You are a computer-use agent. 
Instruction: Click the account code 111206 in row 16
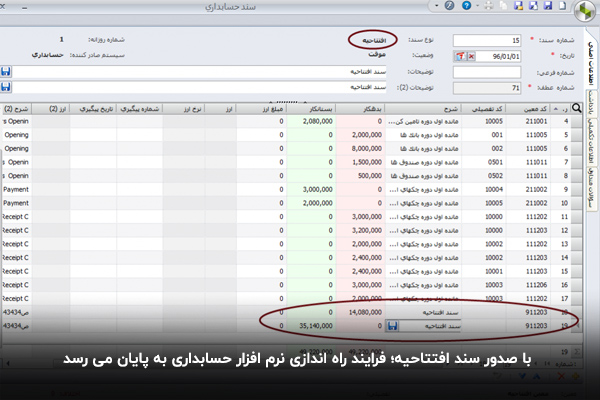coord(528,285)
